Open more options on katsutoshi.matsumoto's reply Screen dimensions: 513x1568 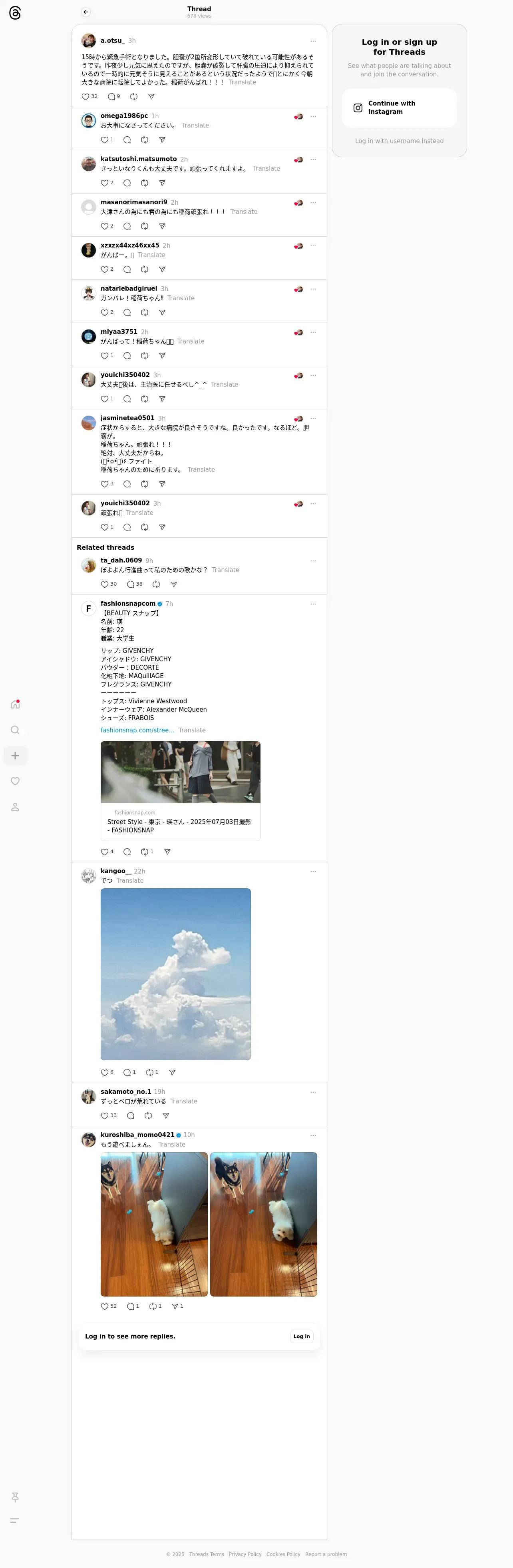pyautogui.click(x=313, y=160)
